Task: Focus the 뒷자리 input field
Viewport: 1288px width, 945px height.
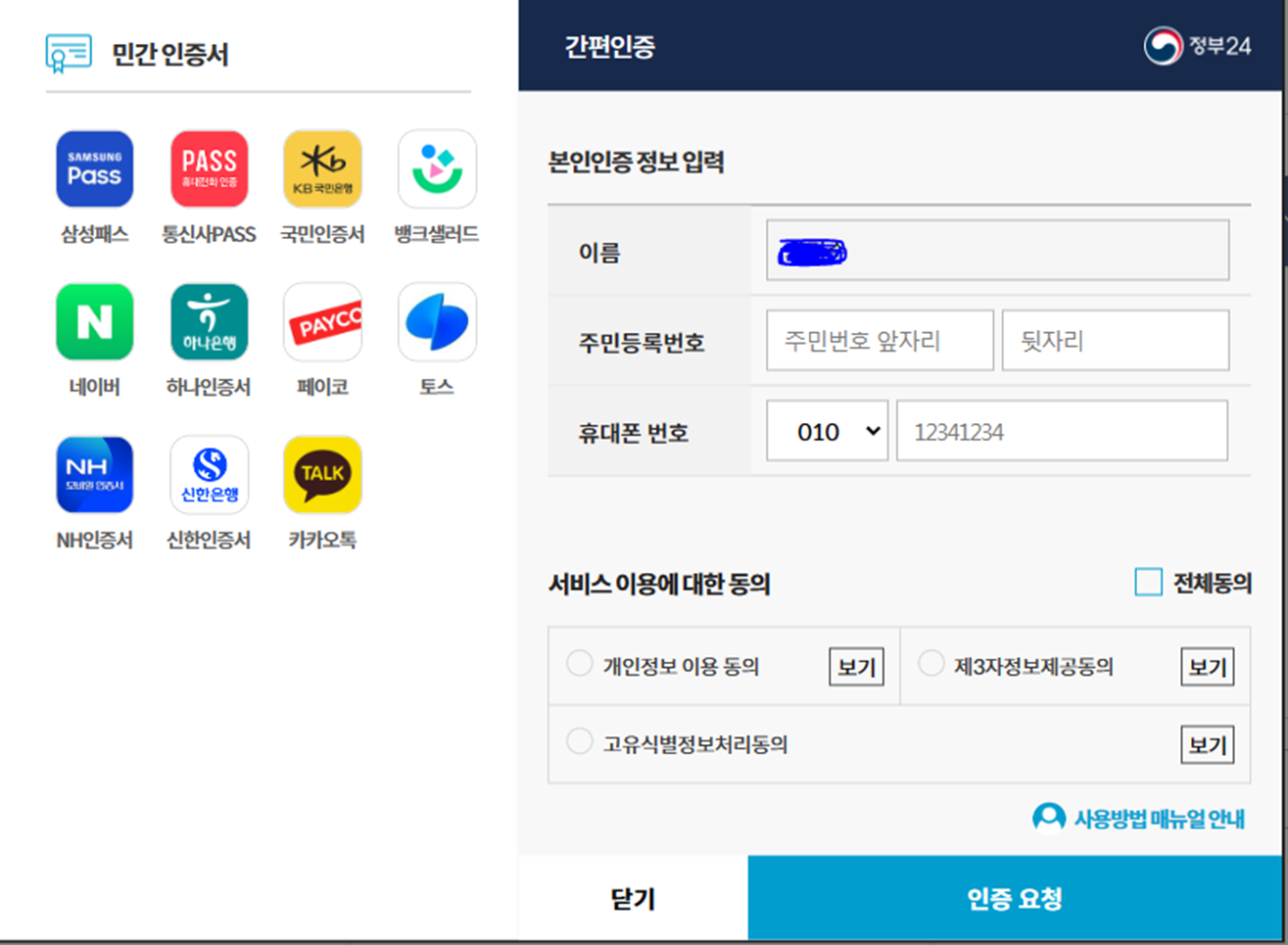Action: [x=1115, y=341]
